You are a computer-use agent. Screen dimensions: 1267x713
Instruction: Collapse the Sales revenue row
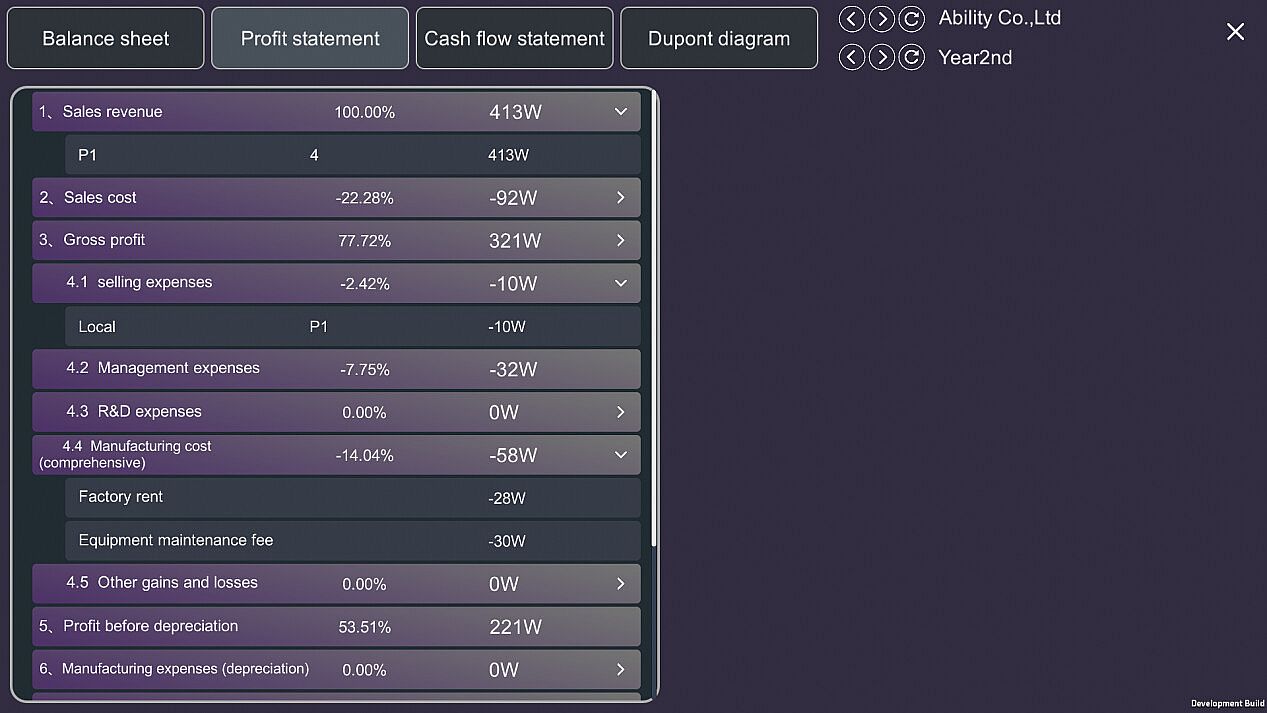tap(621, 112)
